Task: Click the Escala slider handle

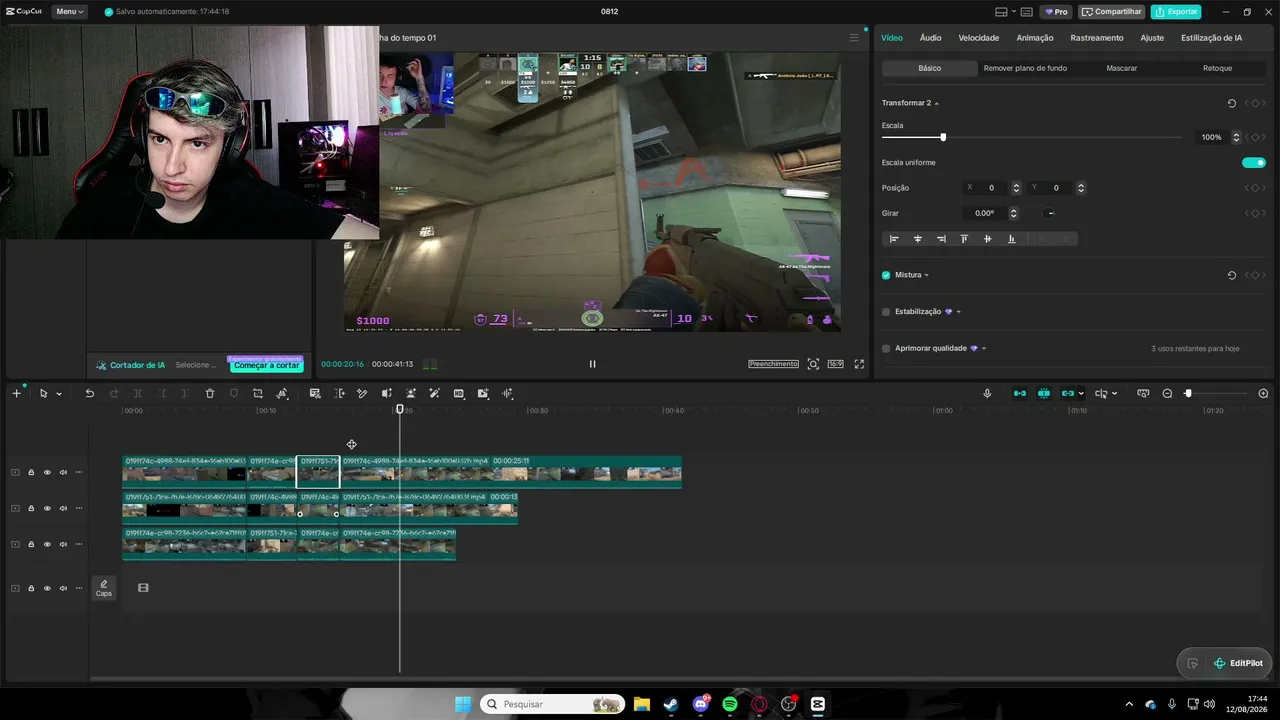Action: [943, 137]
